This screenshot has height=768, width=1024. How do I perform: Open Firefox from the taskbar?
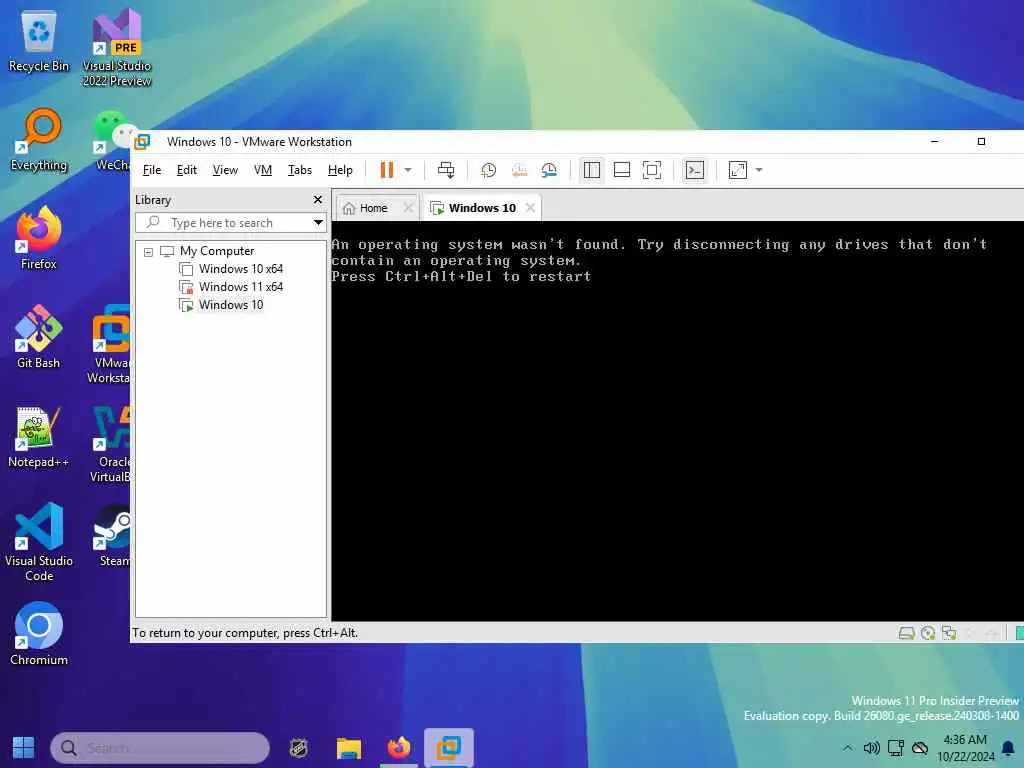click(398, 748)
